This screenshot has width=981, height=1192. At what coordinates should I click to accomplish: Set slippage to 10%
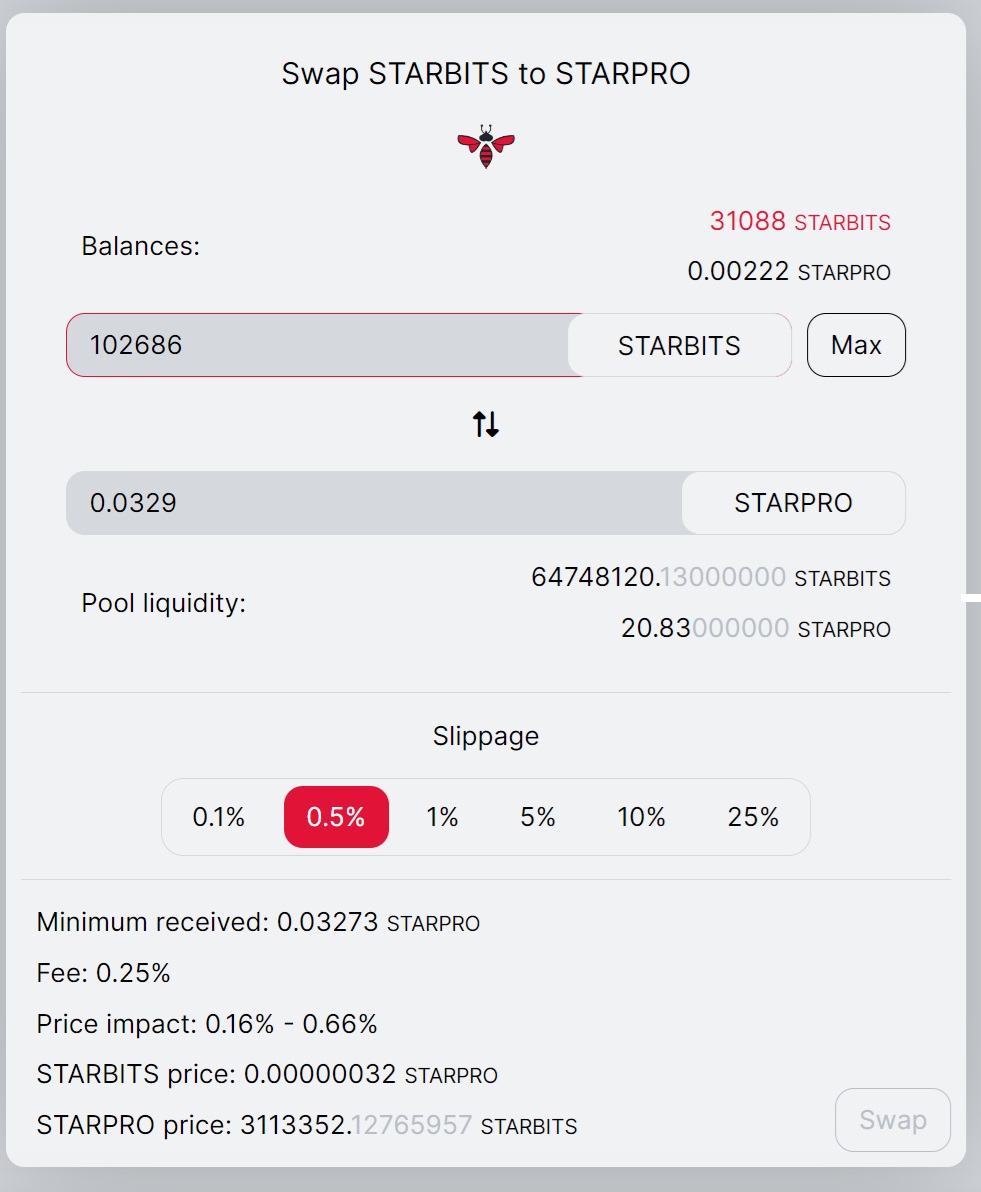click(641, 817)
